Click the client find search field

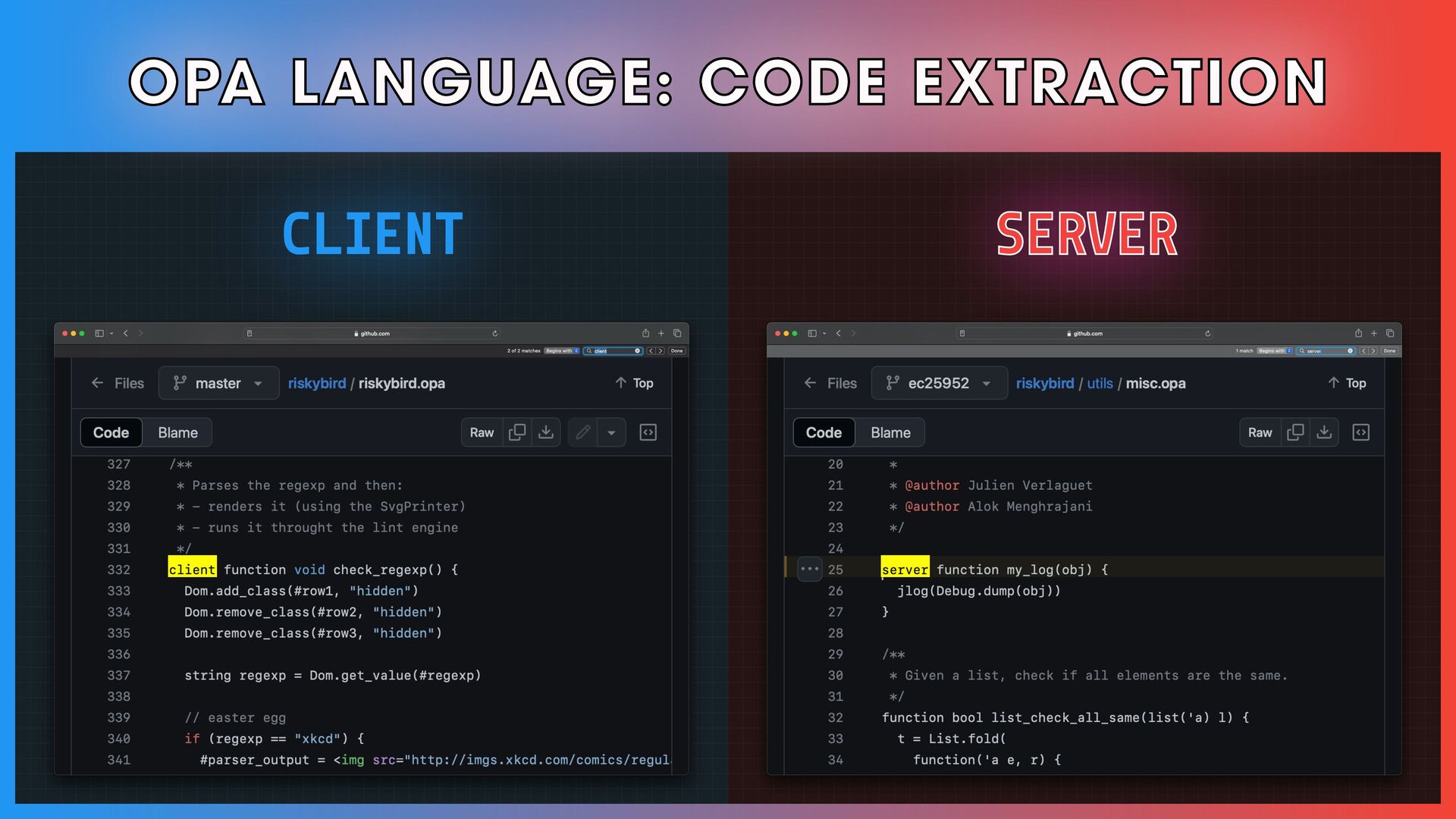(614, 350)
